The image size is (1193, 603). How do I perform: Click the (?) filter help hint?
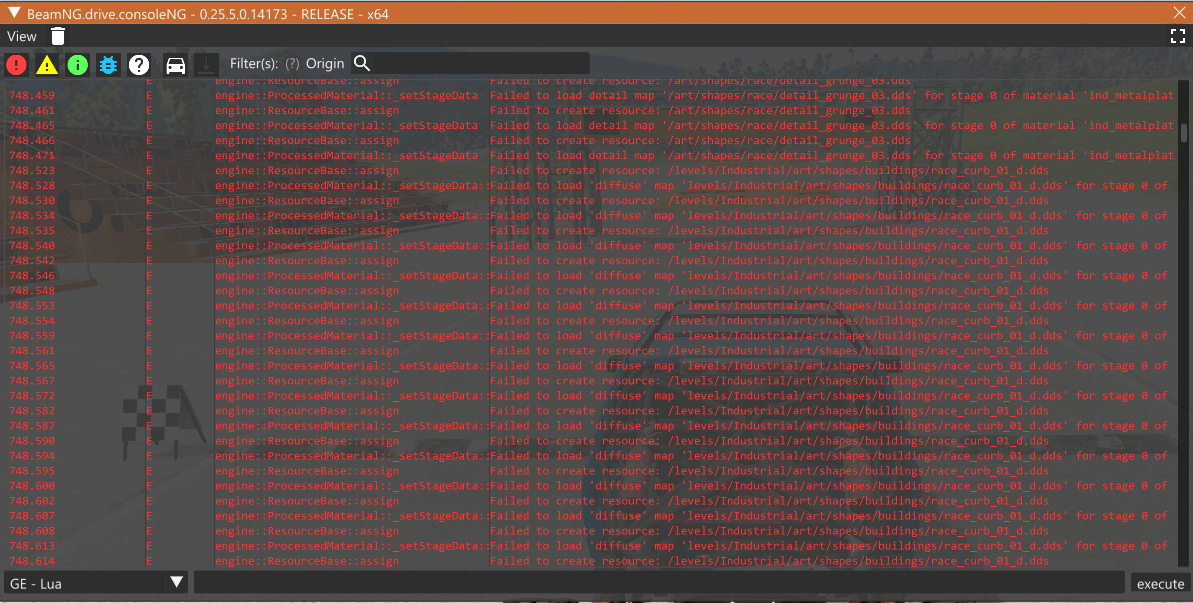point(292,64)
